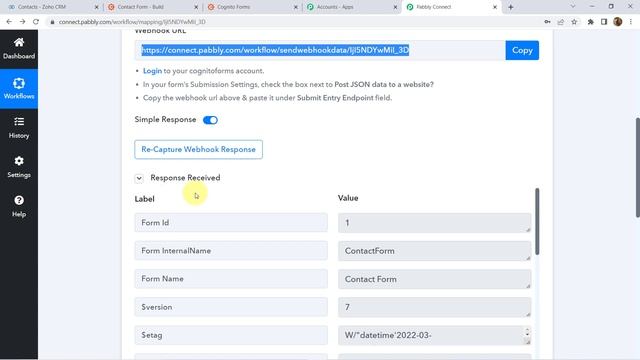Close the Contacts - Zoho CRM tab
This screenshot has width=640, height=360.
tap(96, 7)
